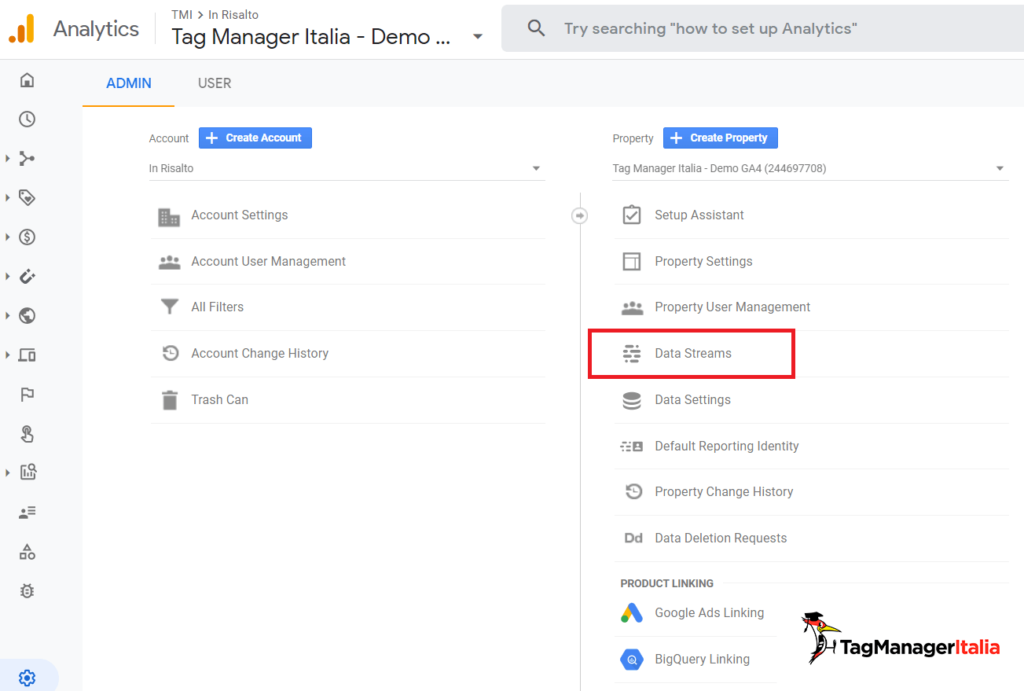The image size is (1024, 691).
Task: Click the All Filters funnel icon
Action: [x=169, y=306]
